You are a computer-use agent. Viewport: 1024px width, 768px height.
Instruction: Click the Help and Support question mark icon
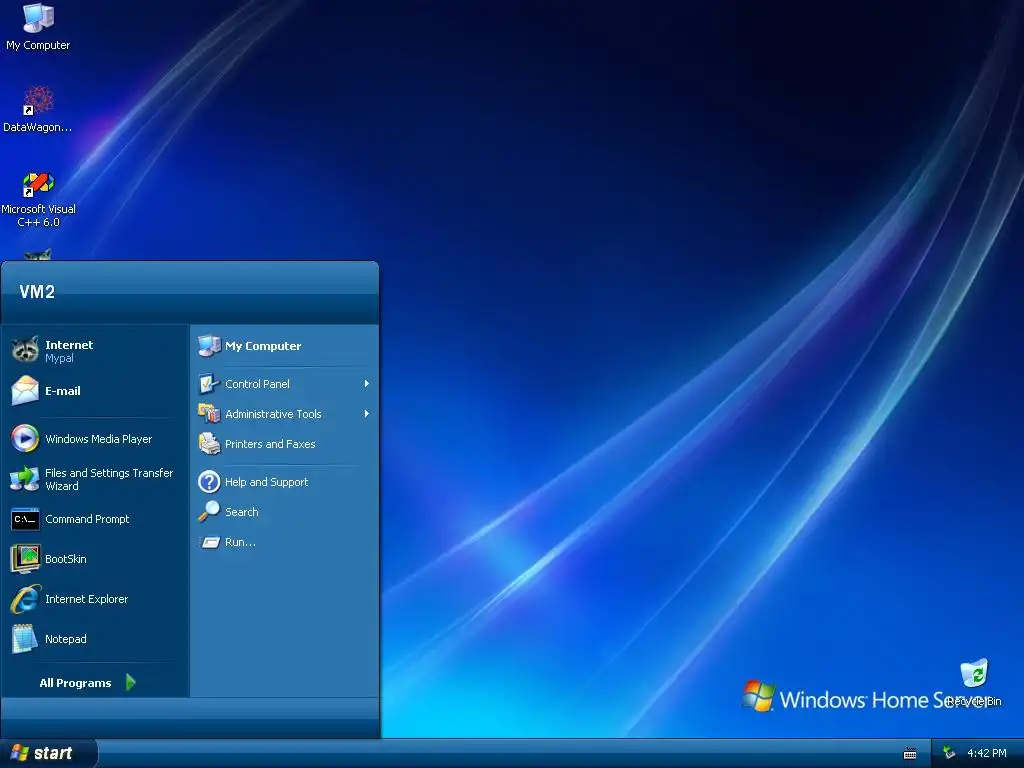[x=209, y=482]
